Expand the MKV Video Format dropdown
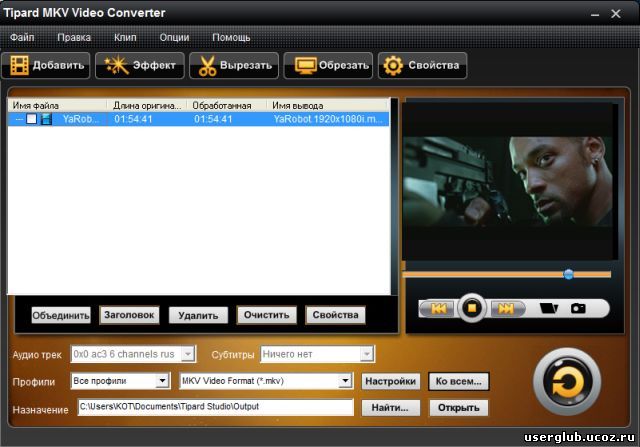 tap(345, 381)
